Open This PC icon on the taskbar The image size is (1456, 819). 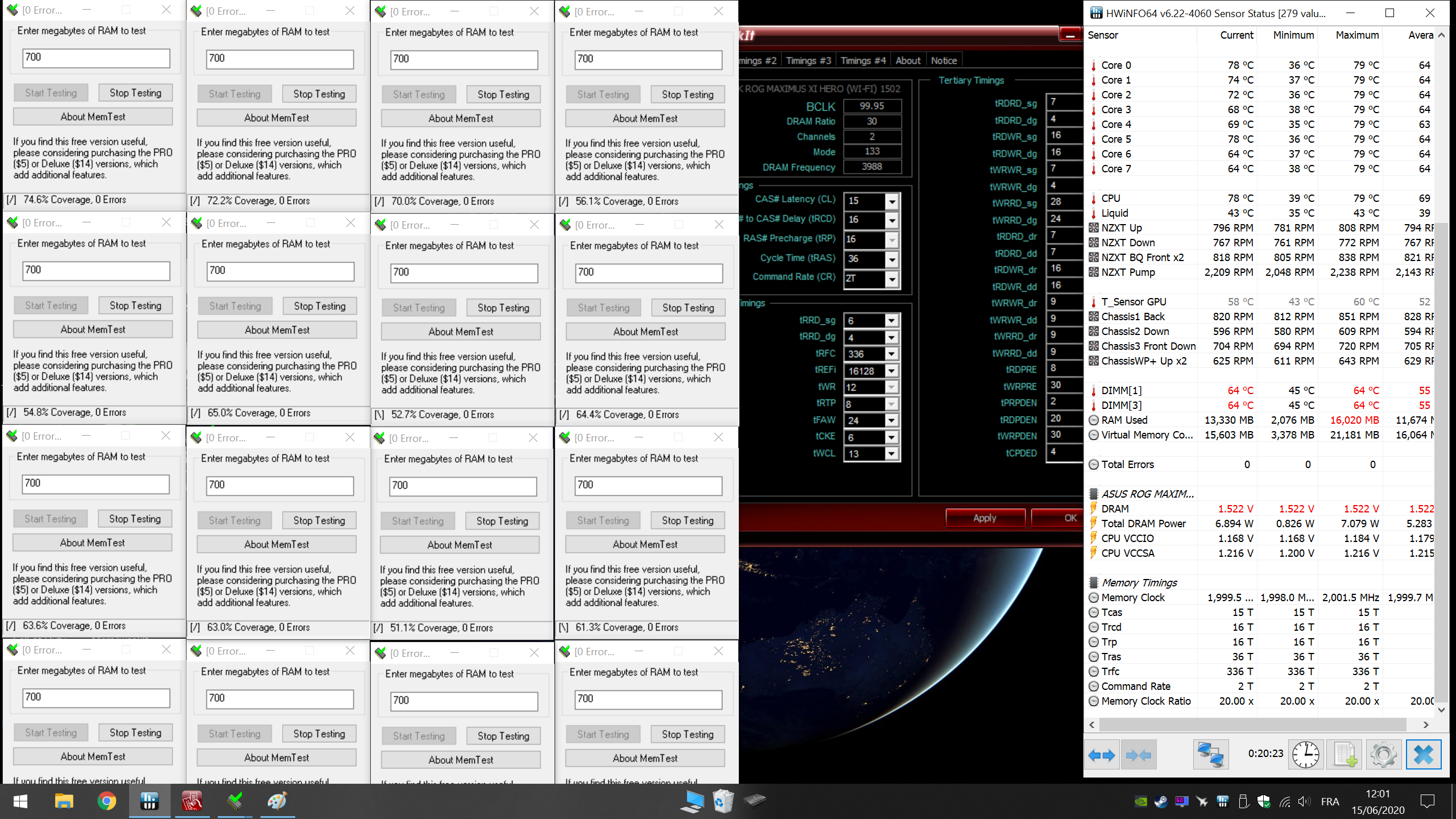(692, 801)
